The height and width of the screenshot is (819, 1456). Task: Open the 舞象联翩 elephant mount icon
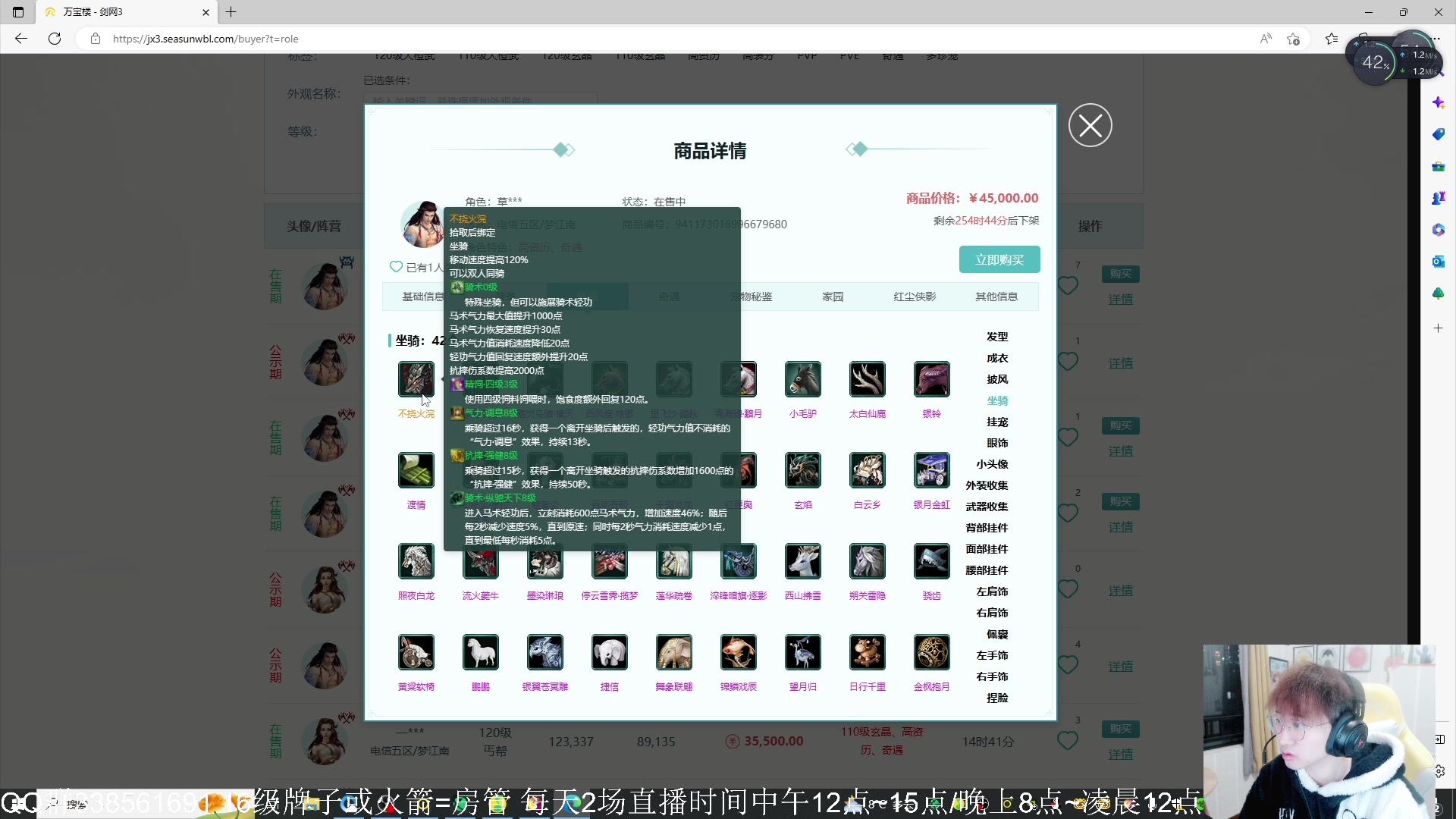click(x=674, y=652)
